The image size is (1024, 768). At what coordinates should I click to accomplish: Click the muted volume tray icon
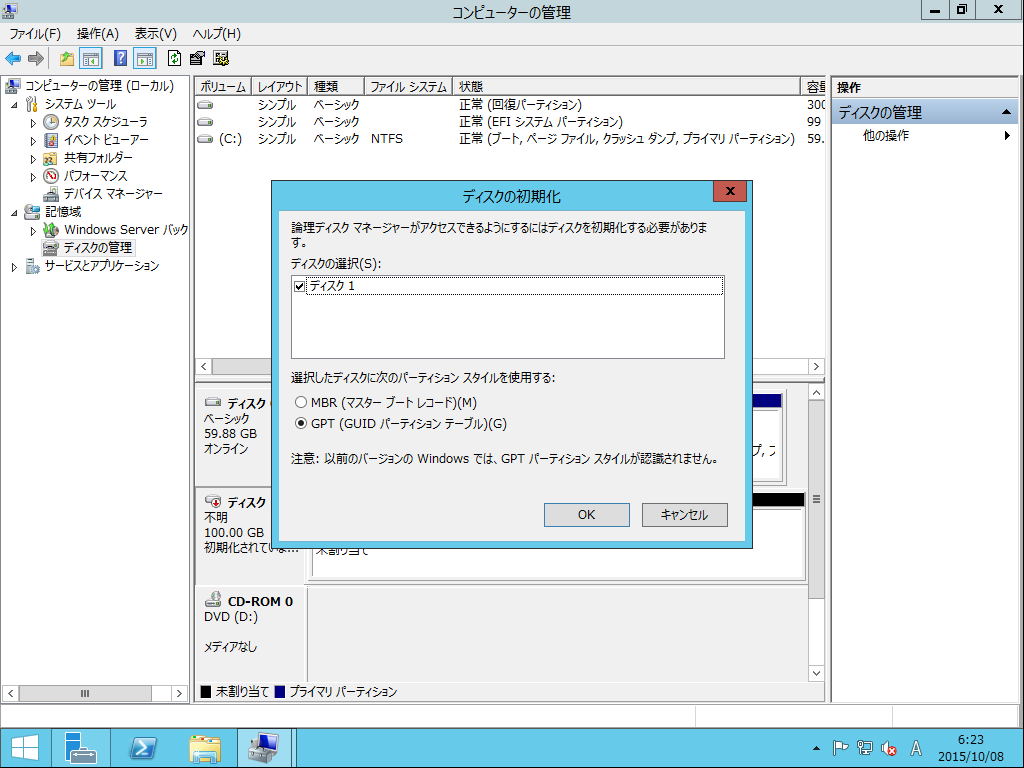coord(889,748)
